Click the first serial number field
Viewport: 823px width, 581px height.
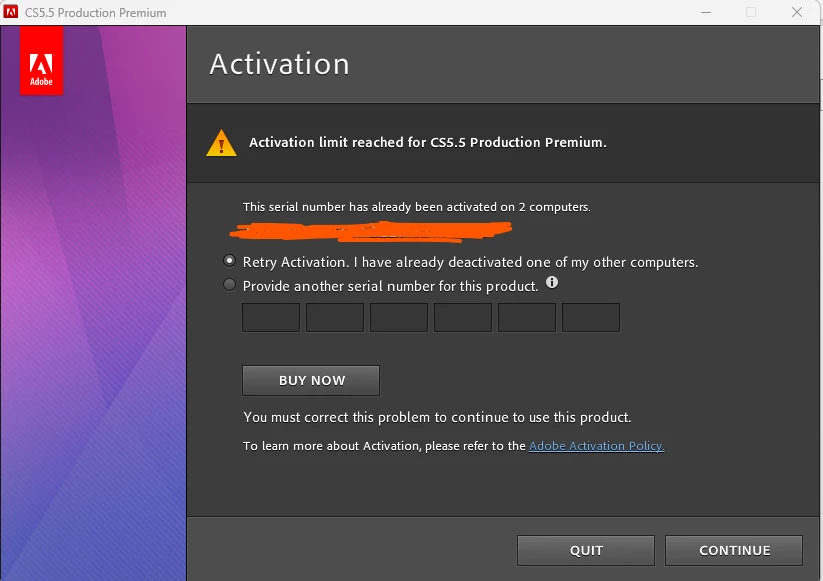click(271, 318)
